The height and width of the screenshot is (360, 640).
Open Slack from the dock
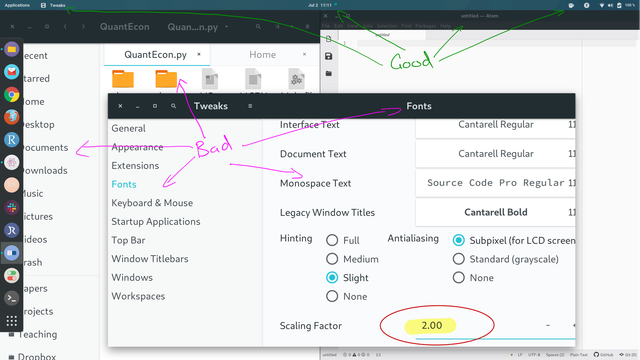click(x=11, y=208)
